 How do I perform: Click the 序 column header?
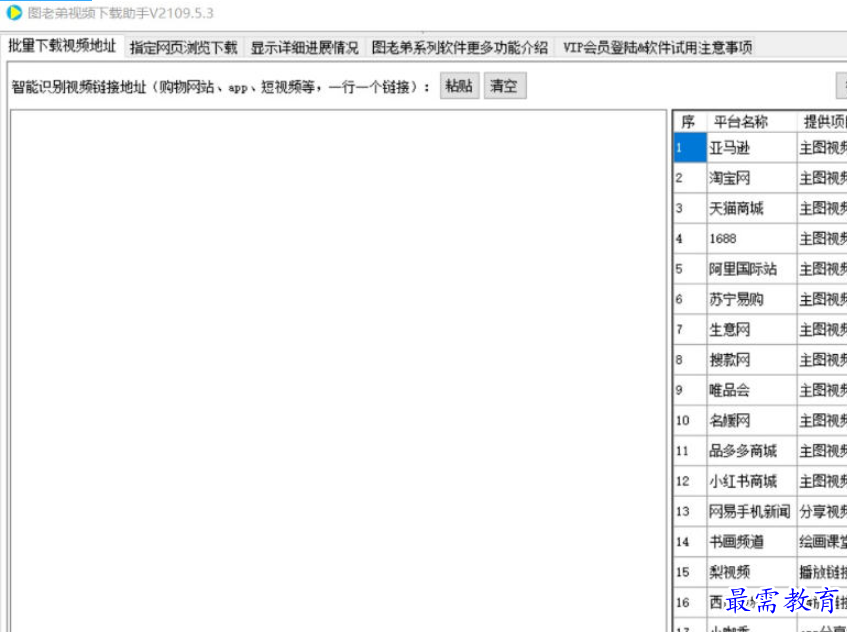click(687, 120)
